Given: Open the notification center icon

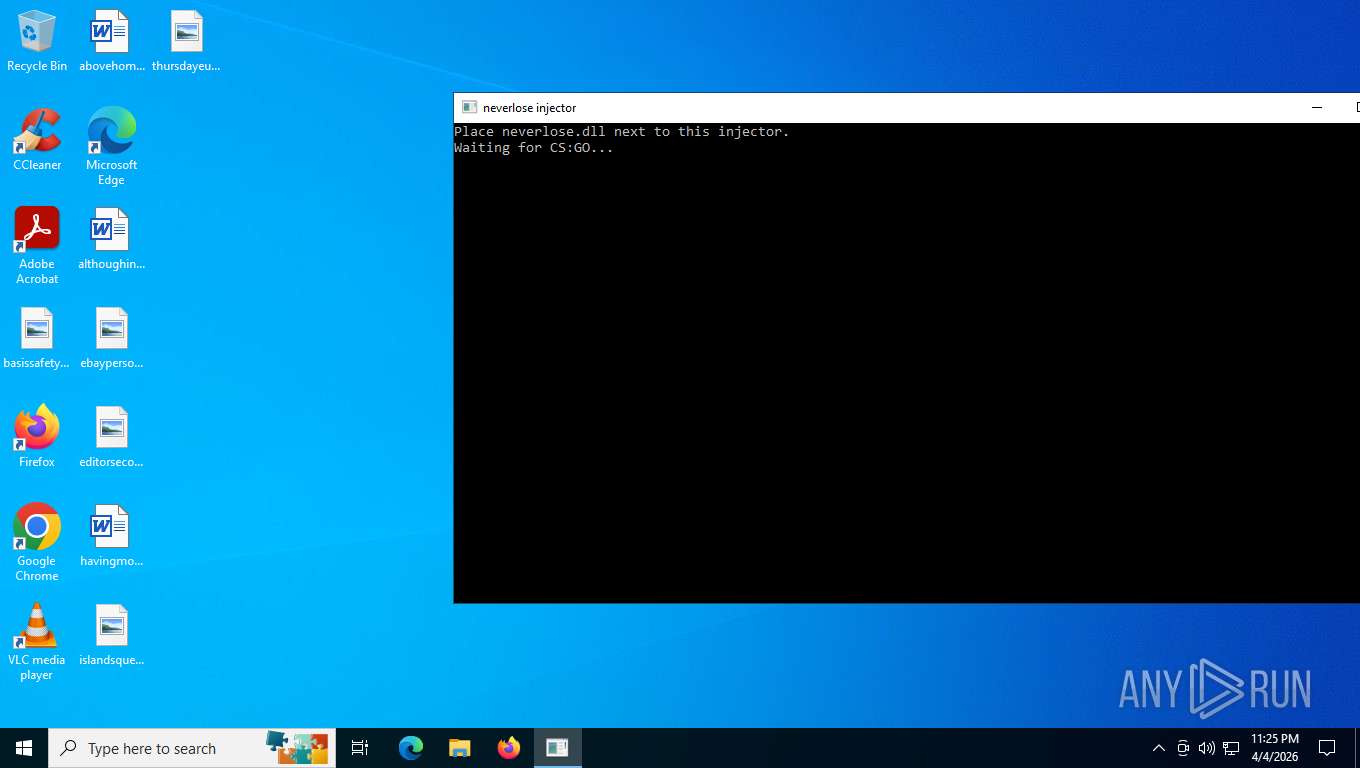Looking at the screenshot, I should [1327, 748].
